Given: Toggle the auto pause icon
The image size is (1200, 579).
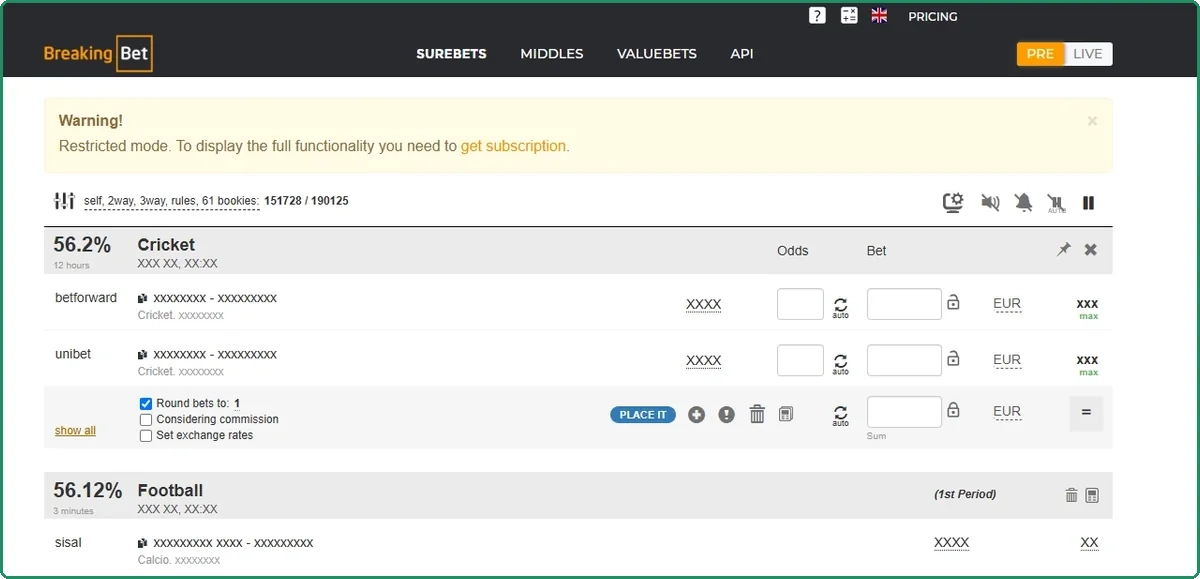Looking at the screenshot, I should tap(1056, 204).
